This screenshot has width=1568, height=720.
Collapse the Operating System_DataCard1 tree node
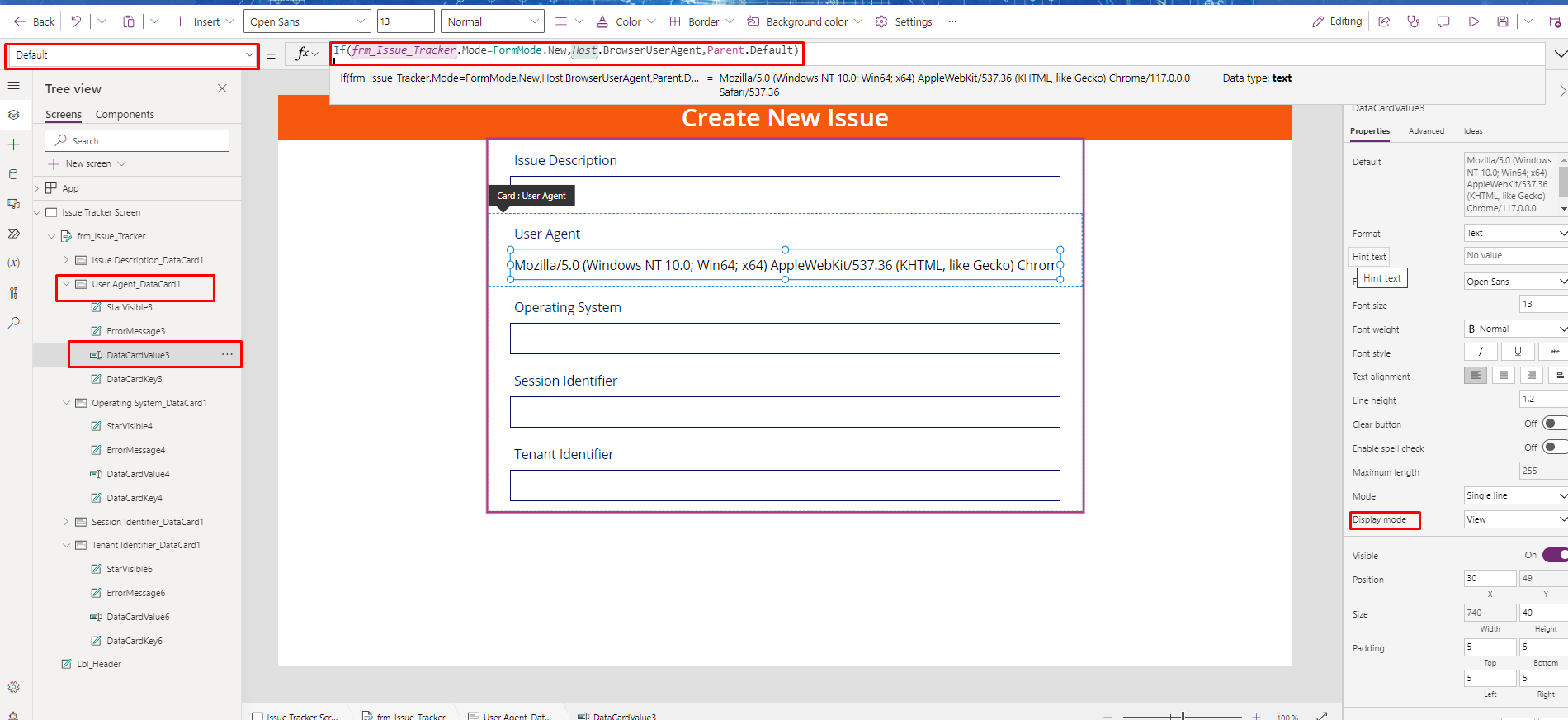(x=67, y=403)
